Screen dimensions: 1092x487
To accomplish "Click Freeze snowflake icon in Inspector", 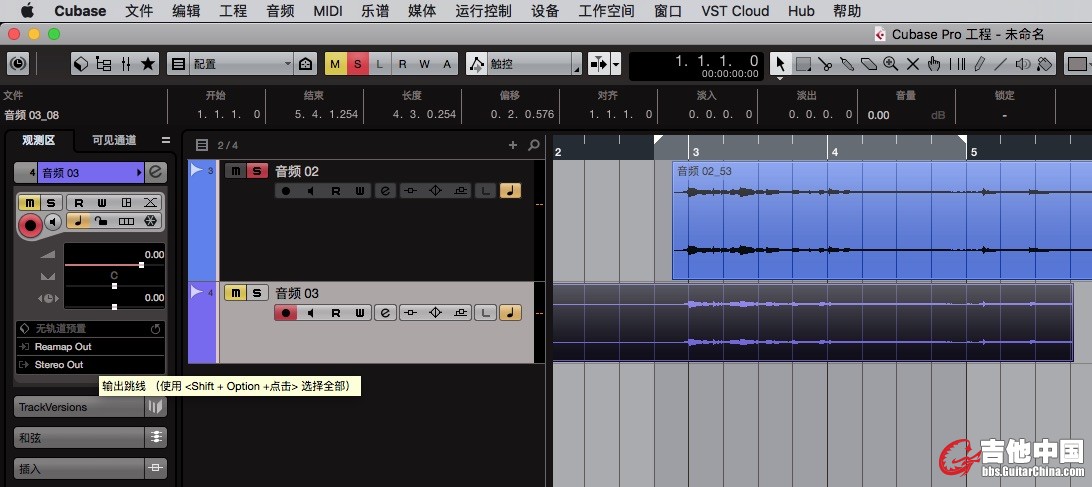I will pos(149,221).
